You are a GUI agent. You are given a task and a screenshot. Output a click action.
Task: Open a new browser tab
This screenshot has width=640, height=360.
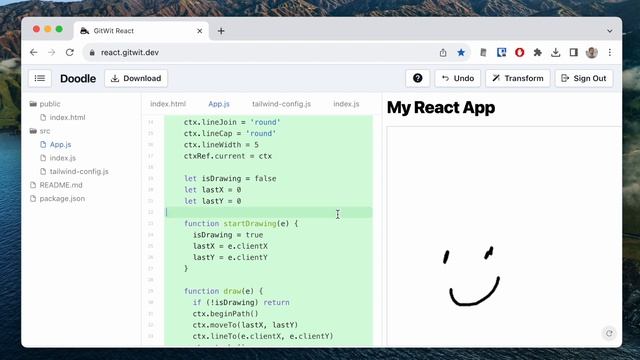[x=221, y=31]
